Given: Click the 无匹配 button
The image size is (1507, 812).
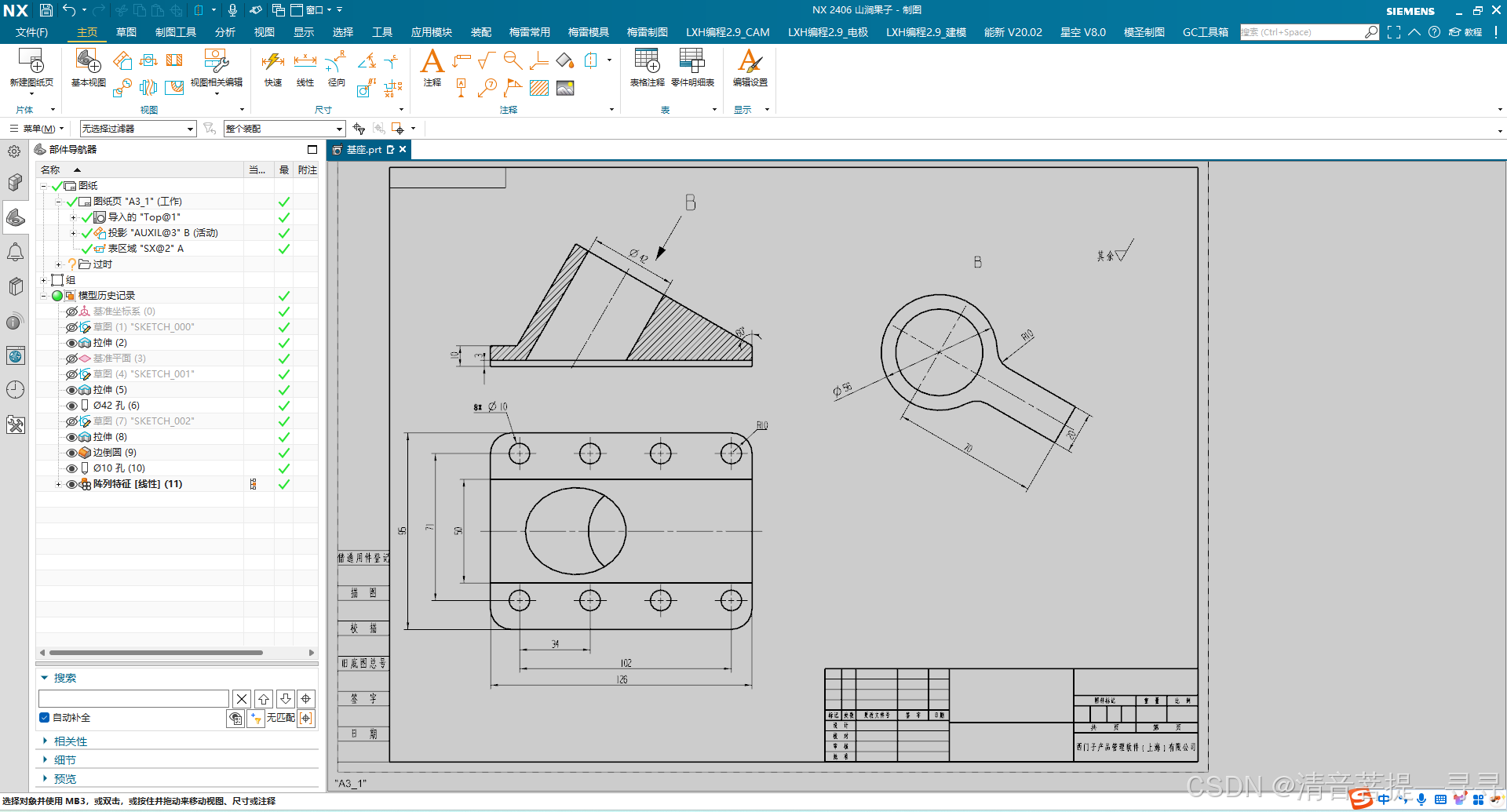Looking at the screenshot, I should [x=280, y=718].
